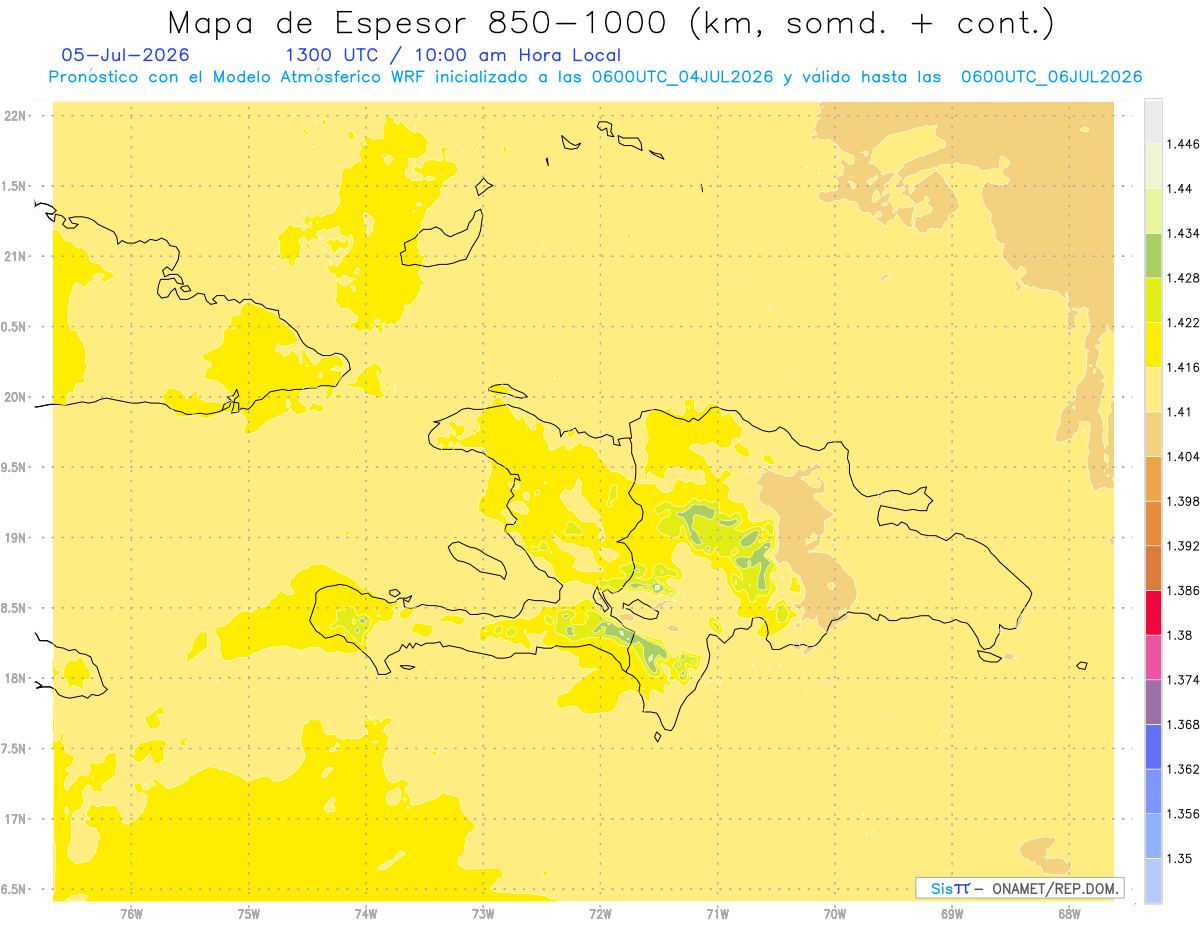Click the legend value '1.404'
Screen dimensions: 1200x927
[x=1183, y=457]
